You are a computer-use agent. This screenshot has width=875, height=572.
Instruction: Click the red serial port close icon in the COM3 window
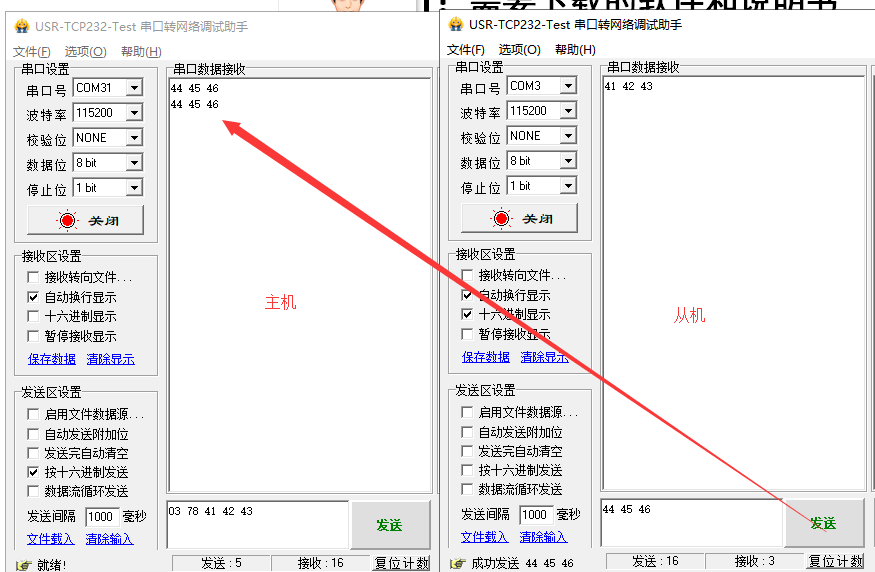[x=502, y=218]
